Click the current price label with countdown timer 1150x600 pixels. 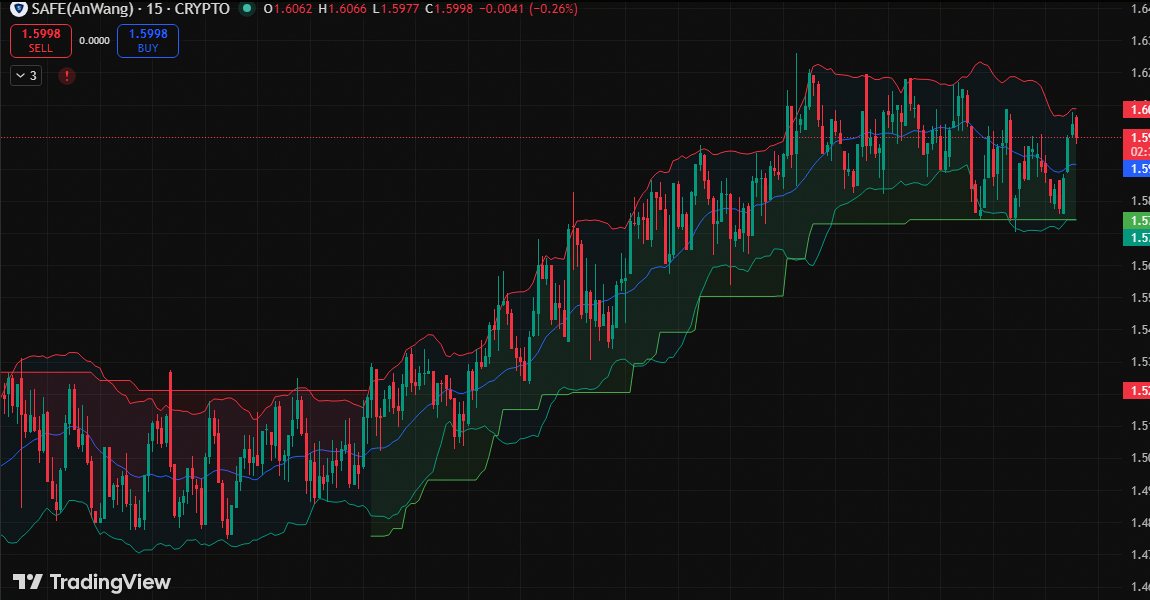[x=1137, y=144]
